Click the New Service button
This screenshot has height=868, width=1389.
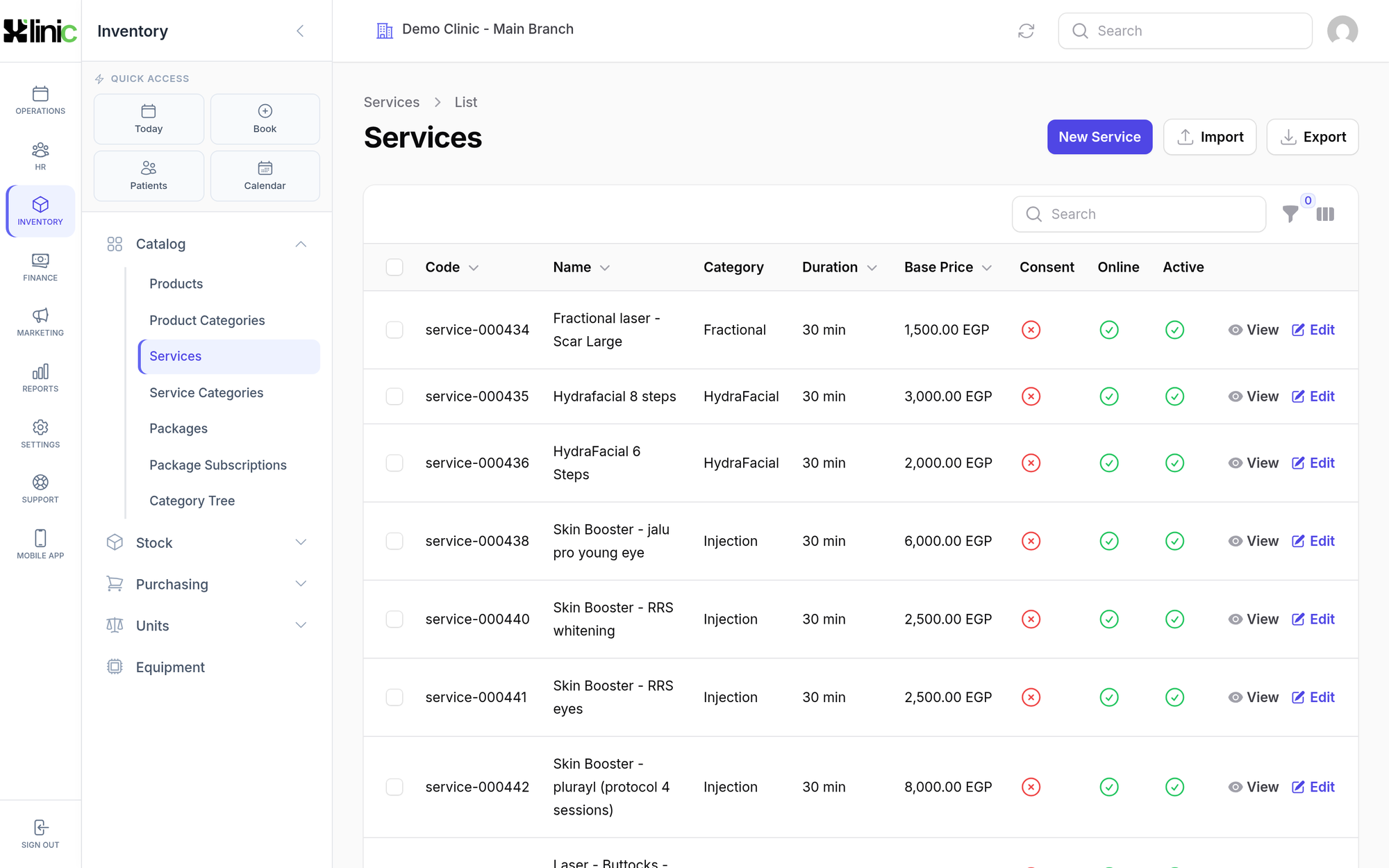(x=1099, y=137)
